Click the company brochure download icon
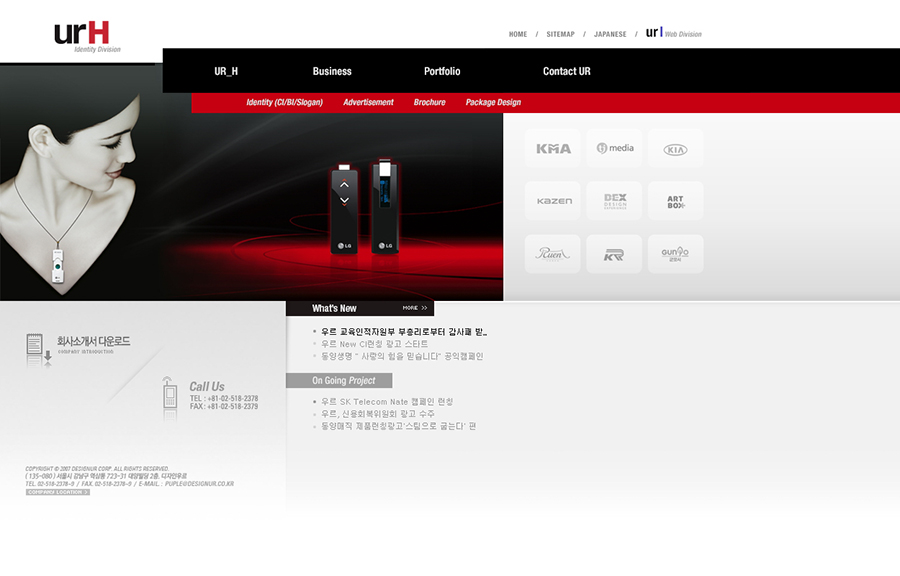 click(x=38, y=348)
